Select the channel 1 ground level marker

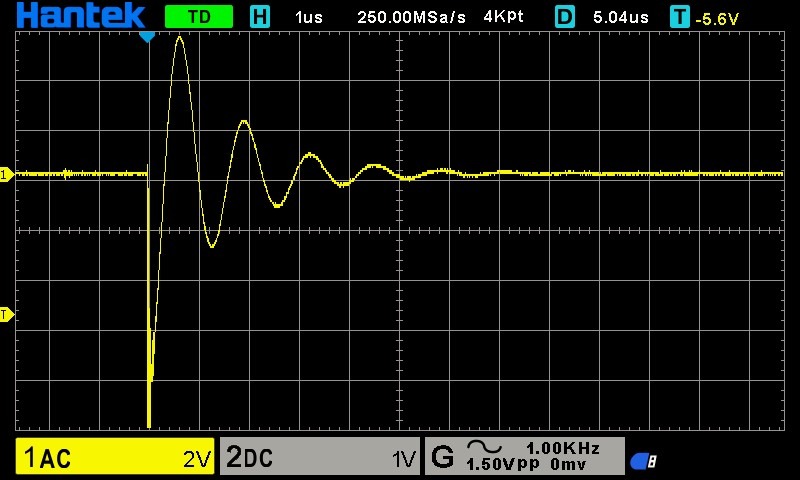coord(7,175)
